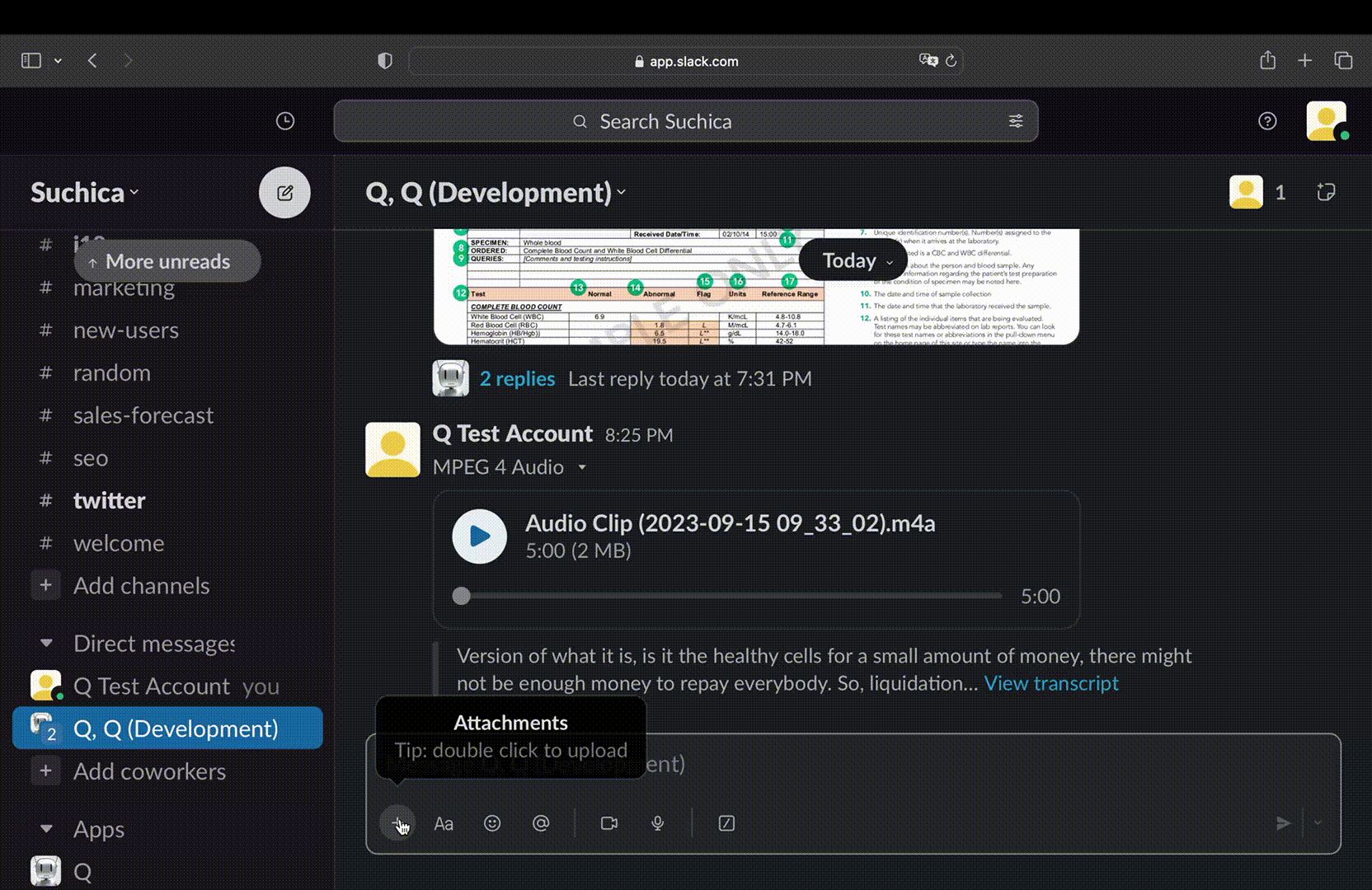Open the compose new message button
Screen dimensions: 1372x890
(x=284, y=192)
